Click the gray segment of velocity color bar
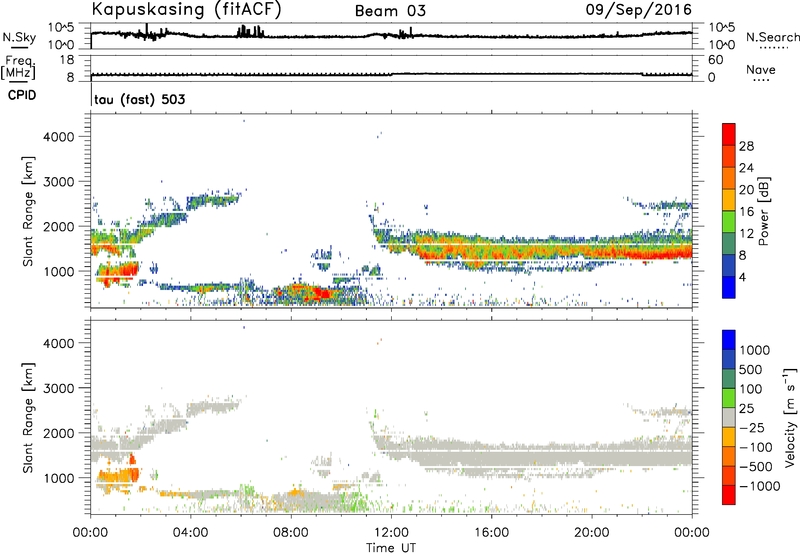The width and height of the screenshot is (800, 554). pos(729,418)
